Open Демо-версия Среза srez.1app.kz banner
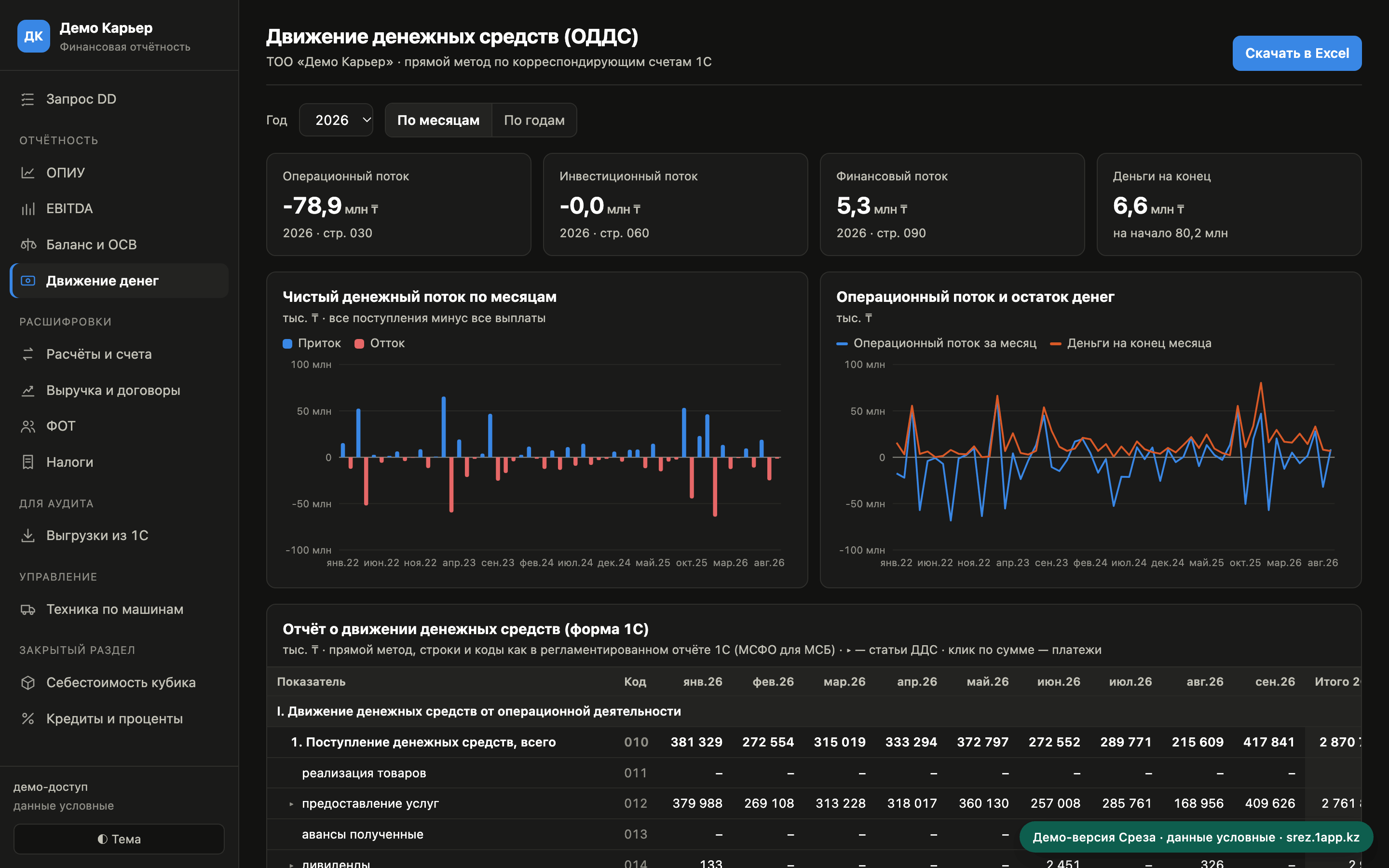The width and height of the screenshot is (1389, 868). point(1196,837)
